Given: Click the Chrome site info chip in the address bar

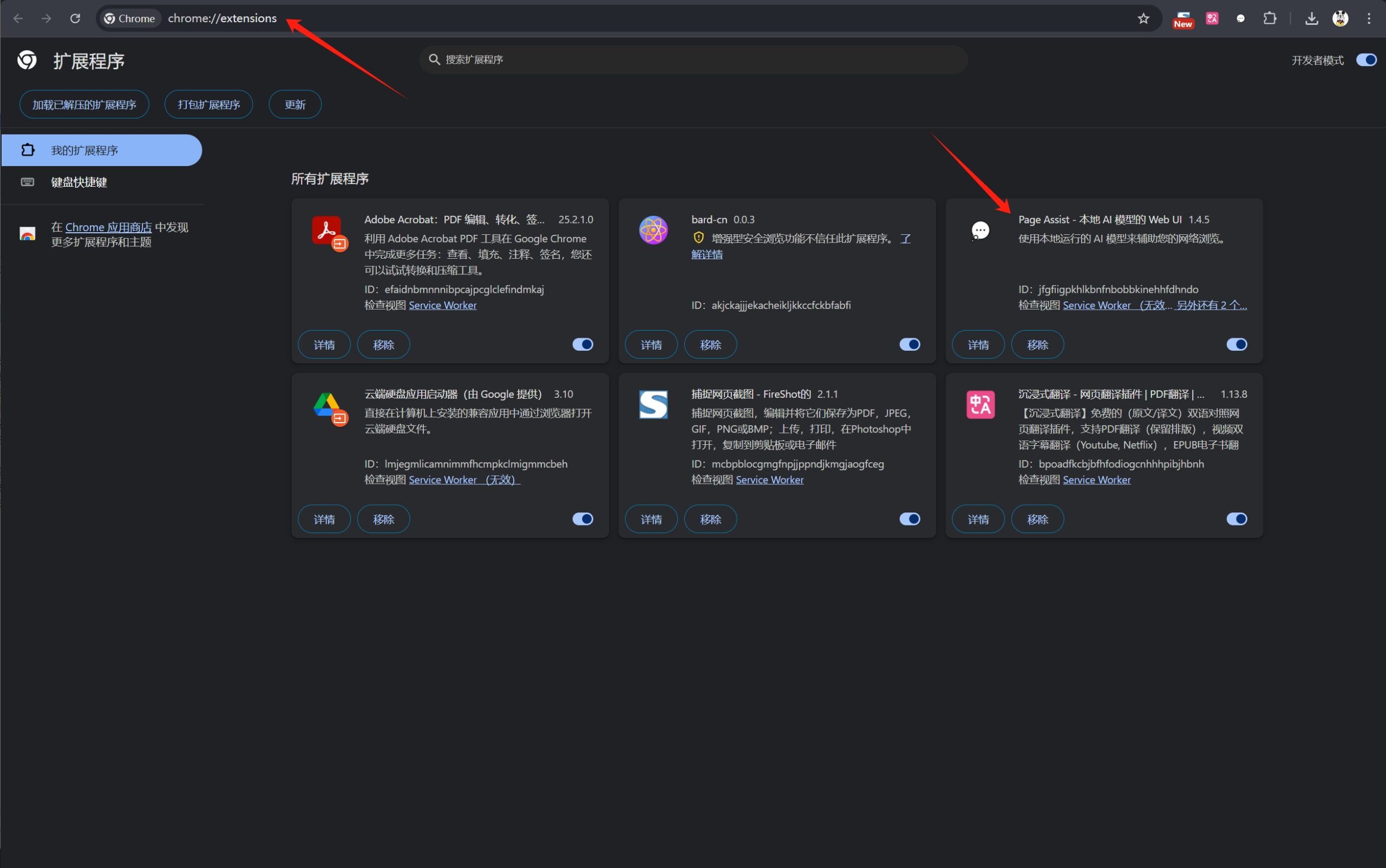Looking at the screenshot, I should click(x=130, y=18).
